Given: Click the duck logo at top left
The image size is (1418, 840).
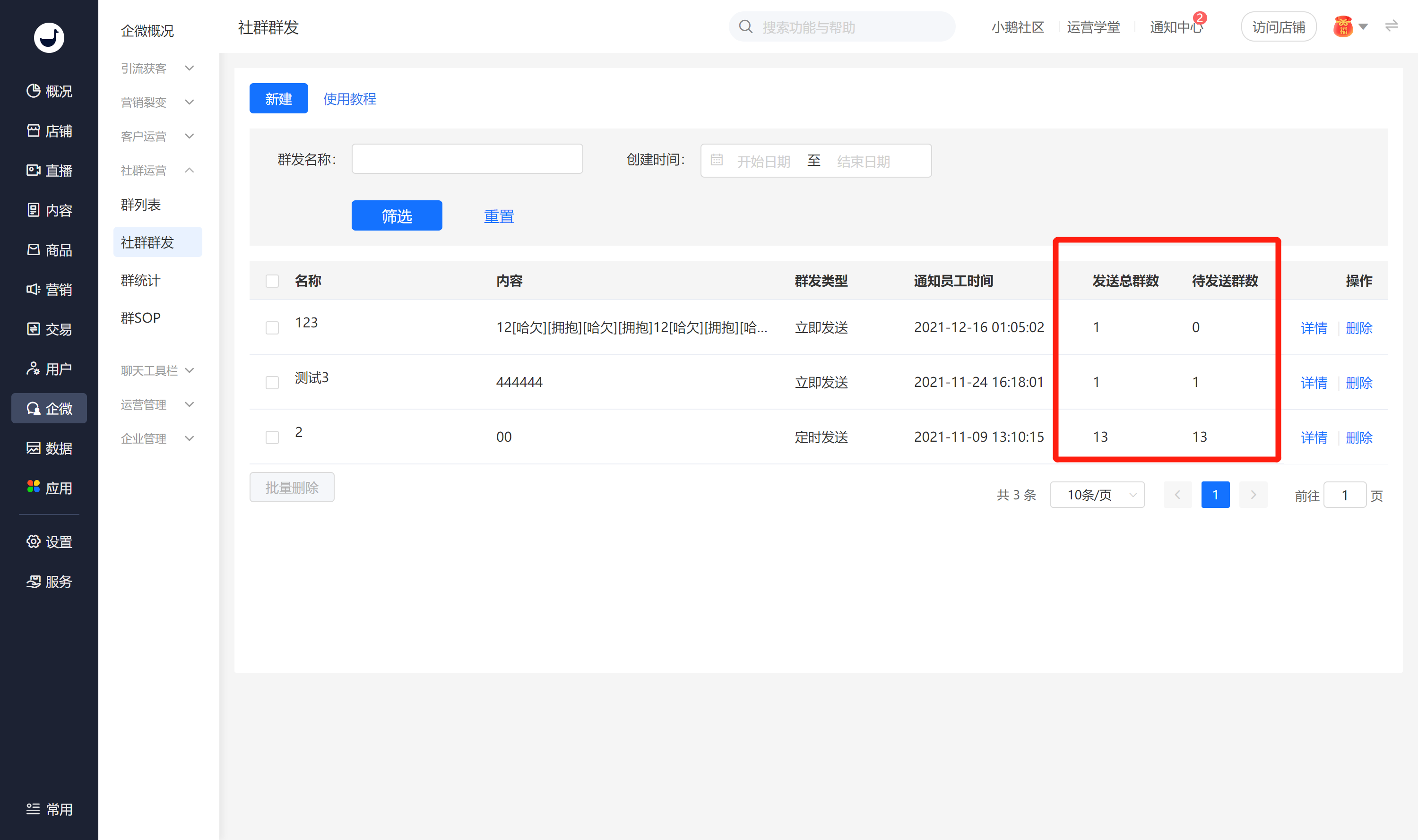Looking at the screenshot, I should click(49, 38).
